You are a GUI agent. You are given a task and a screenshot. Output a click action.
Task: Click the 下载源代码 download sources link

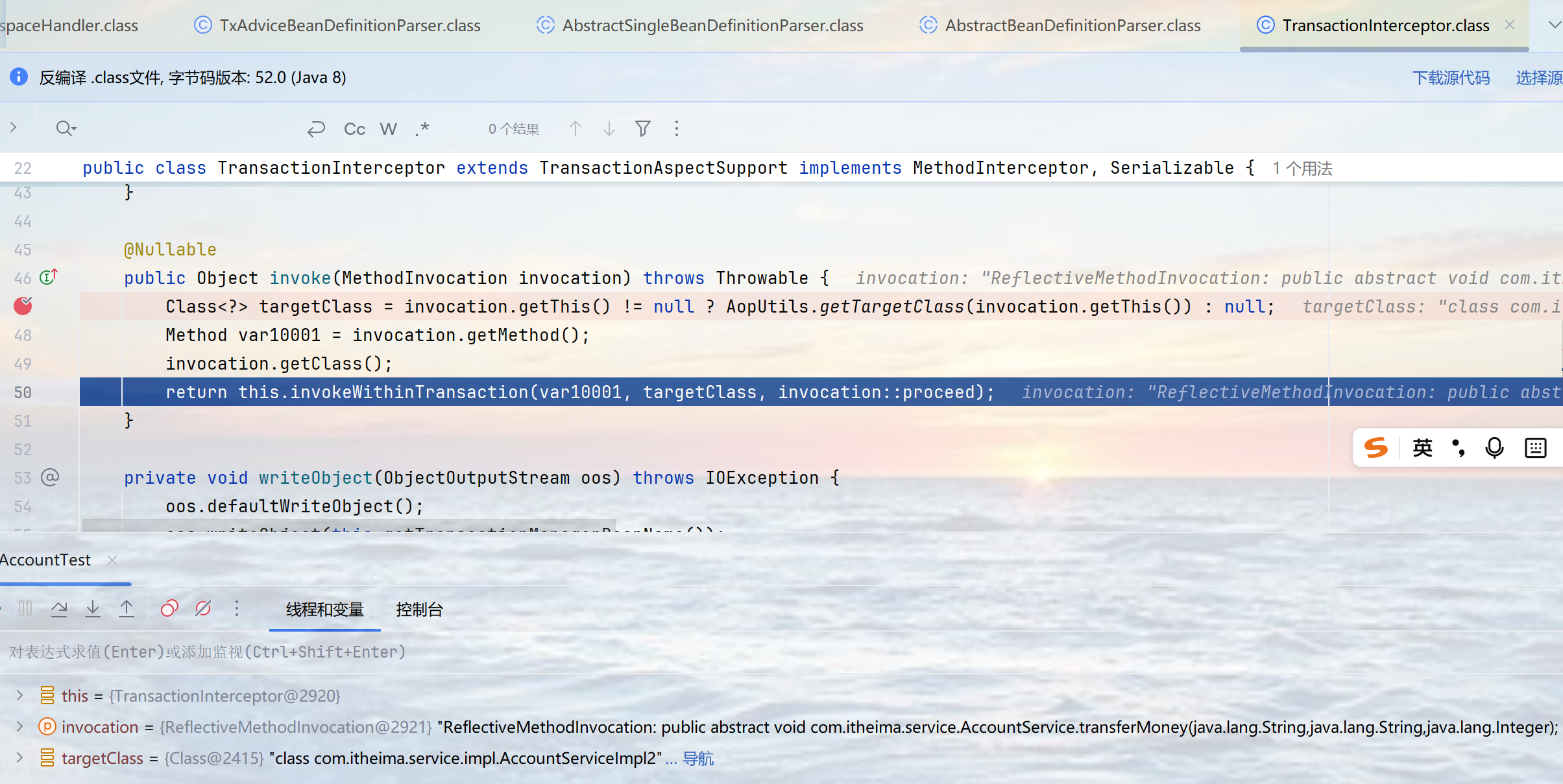click(x=1451, y=78)
